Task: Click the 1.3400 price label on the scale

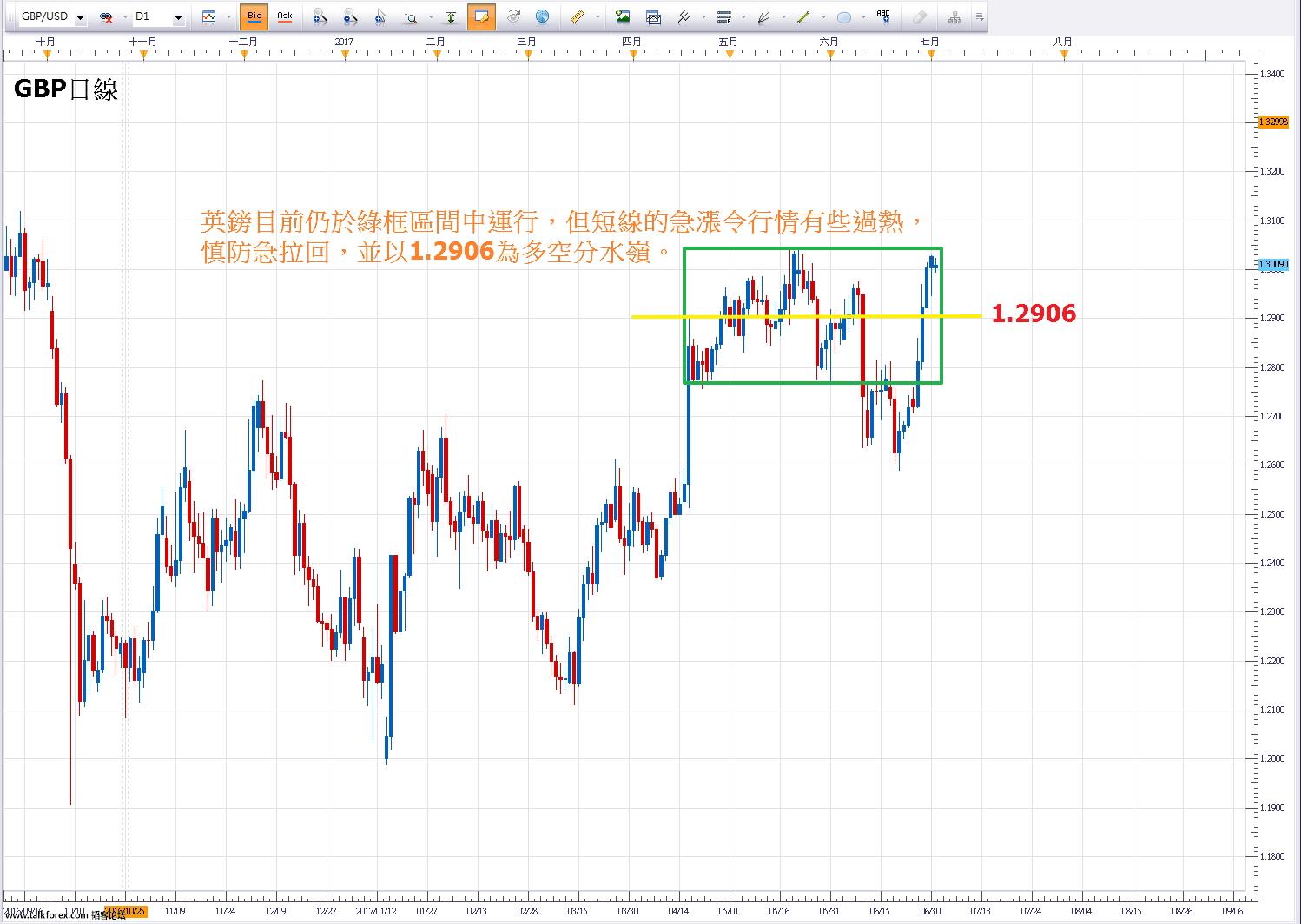Action: (x=1272, y=74)
